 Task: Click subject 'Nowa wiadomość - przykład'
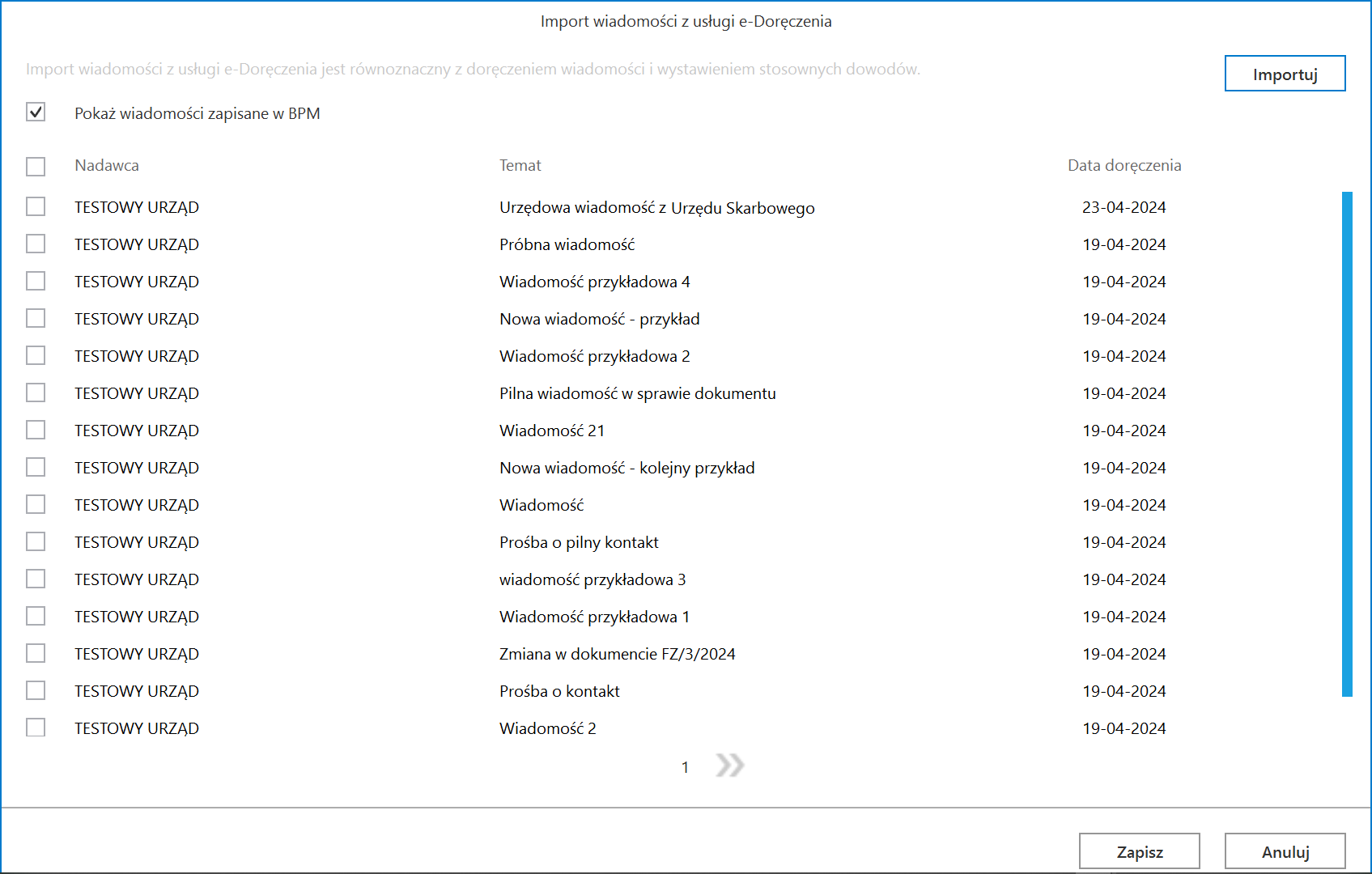coord(600,319)
